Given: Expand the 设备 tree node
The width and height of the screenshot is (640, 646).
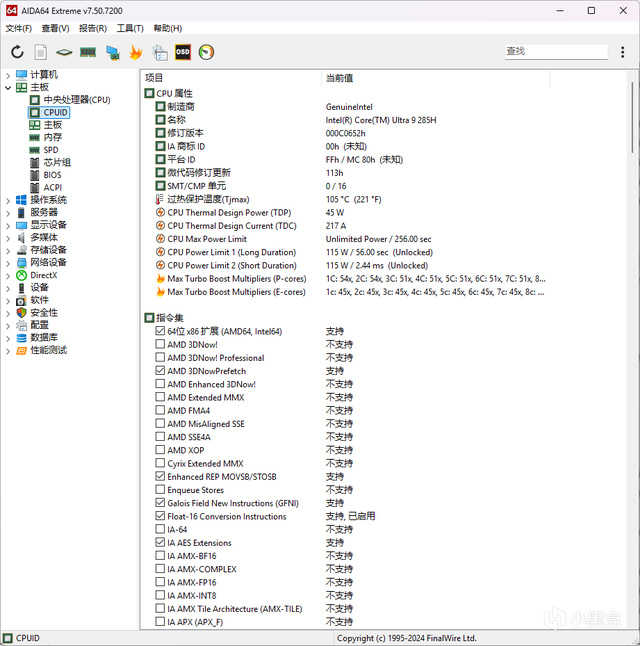Looking at the screenshot, I should coord(8,288).
